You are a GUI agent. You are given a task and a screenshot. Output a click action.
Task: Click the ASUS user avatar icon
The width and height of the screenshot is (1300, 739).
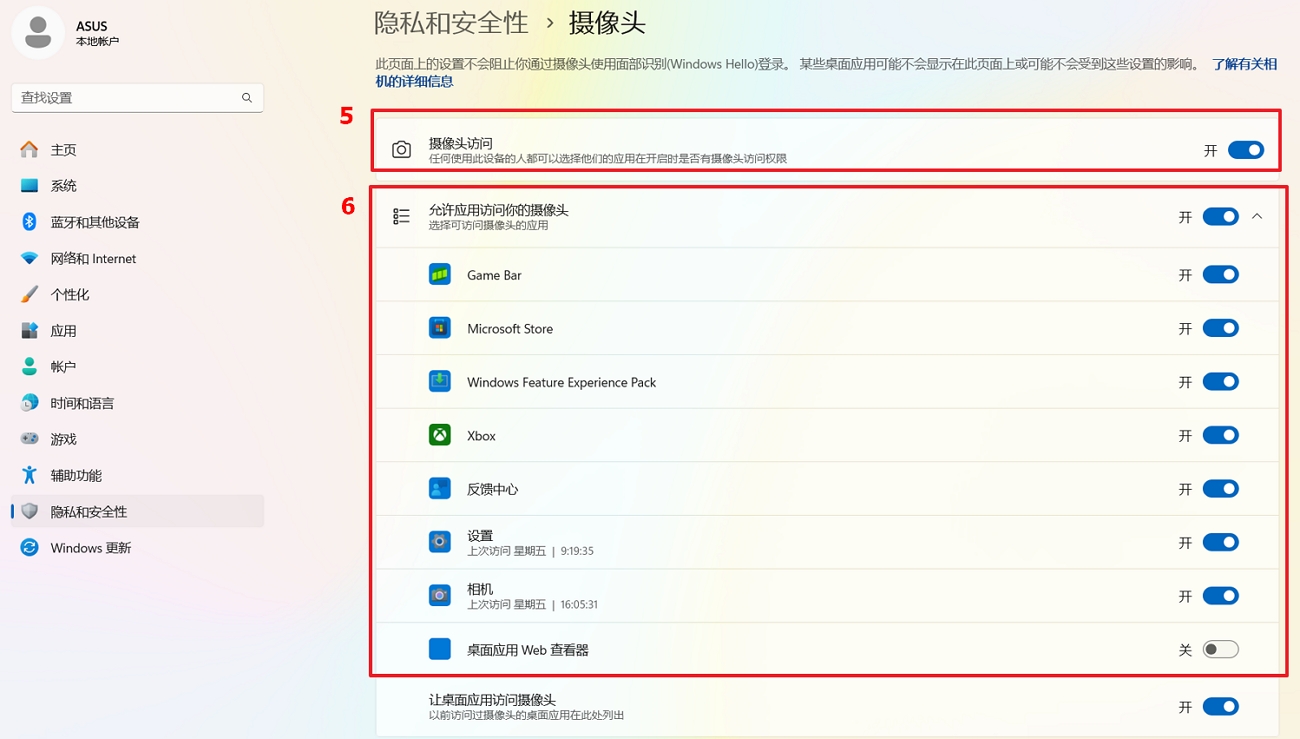coord(38,33)
